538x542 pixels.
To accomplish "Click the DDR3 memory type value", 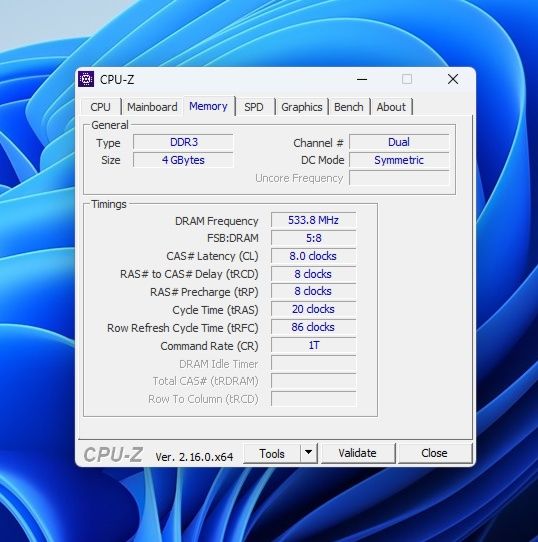I will click(x=184, y=142).
